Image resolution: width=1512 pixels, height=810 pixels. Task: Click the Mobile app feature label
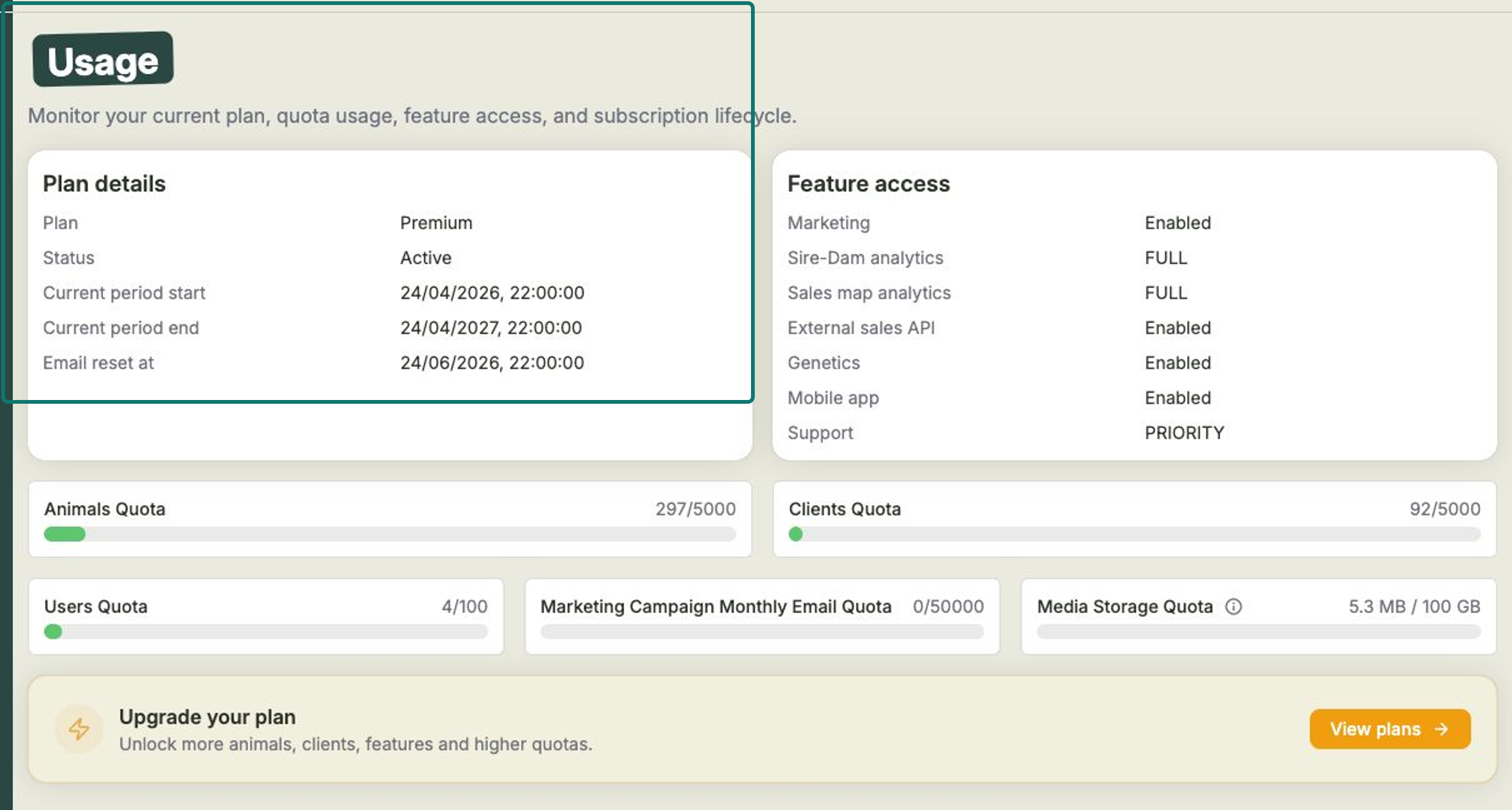tap(833, 398)
